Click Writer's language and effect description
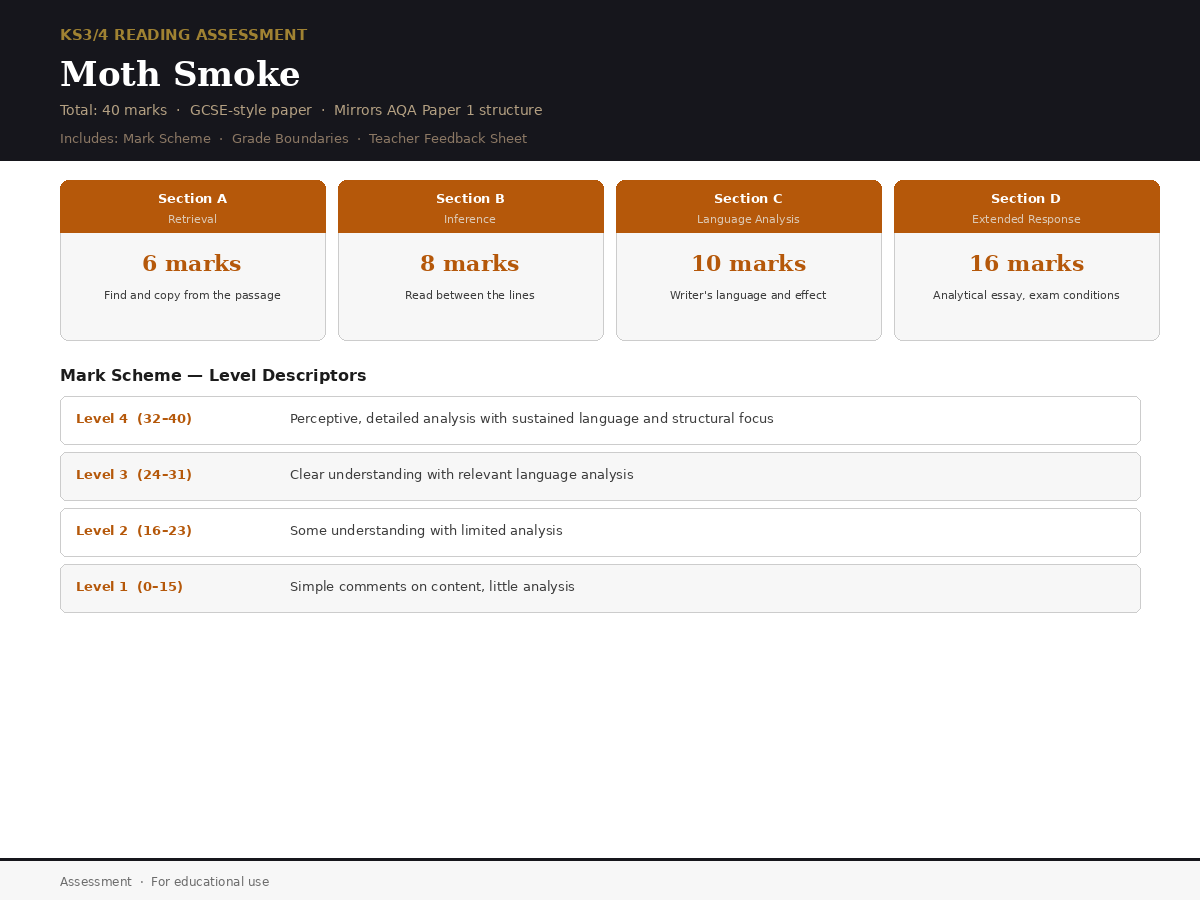The height and width of the screenshot is (900, 1200). (748, 296)
